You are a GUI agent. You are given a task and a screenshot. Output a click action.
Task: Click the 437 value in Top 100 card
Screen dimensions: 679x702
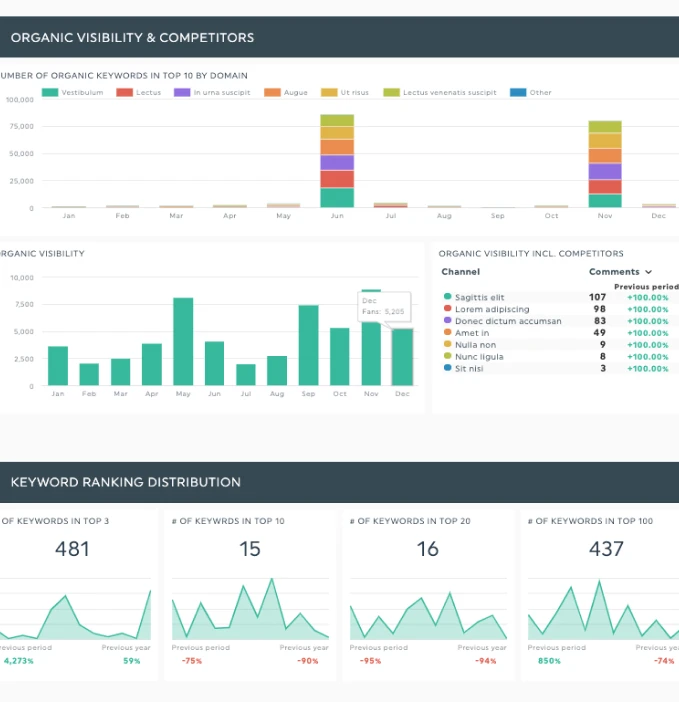pyautogui.click(x=606, y=549)
